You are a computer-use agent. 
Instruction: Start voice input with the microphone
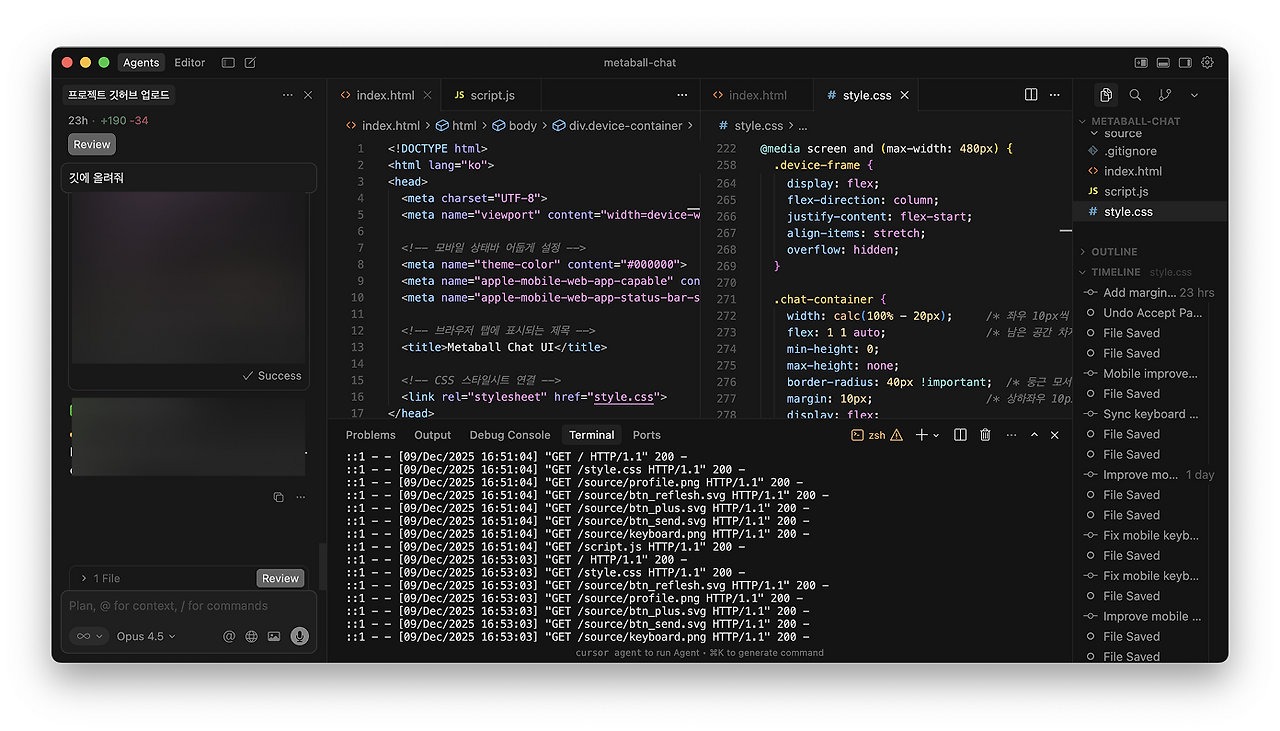coord(299,636)
